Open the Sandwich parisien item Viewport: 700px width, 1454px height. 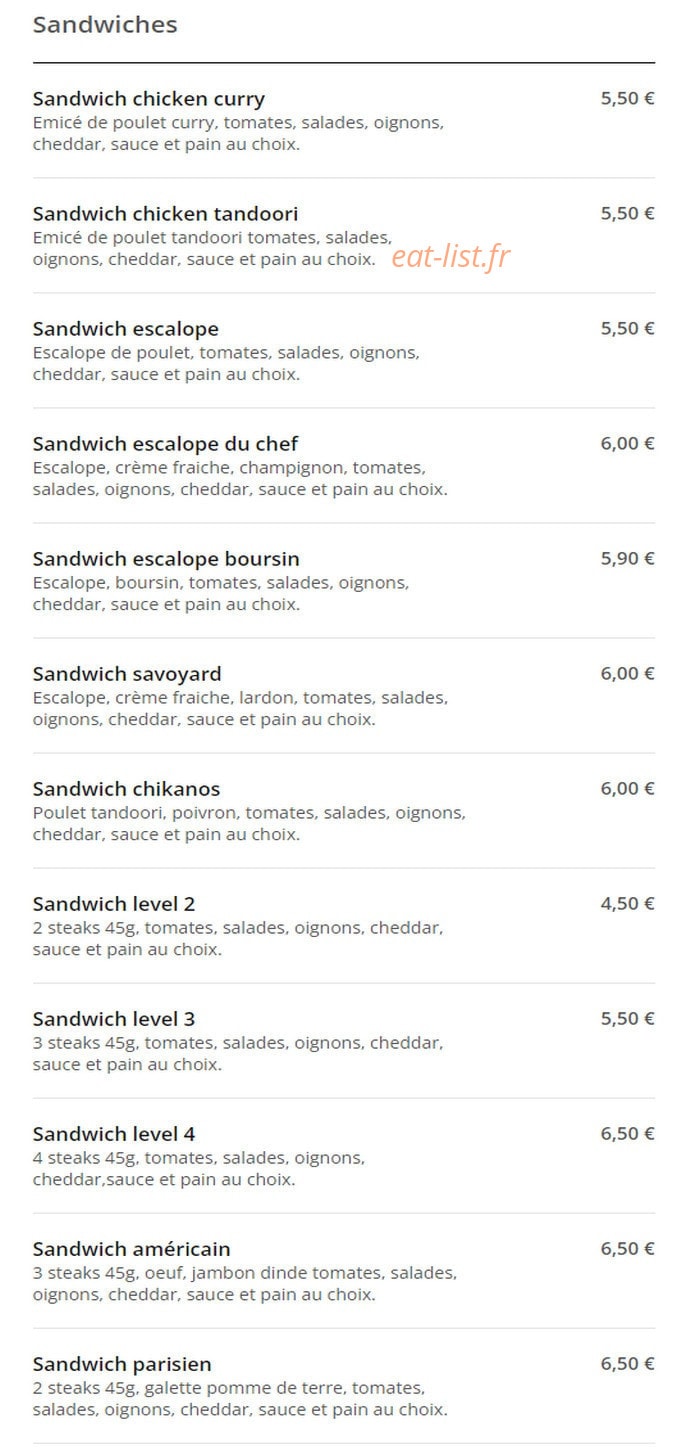[343, 1386]
